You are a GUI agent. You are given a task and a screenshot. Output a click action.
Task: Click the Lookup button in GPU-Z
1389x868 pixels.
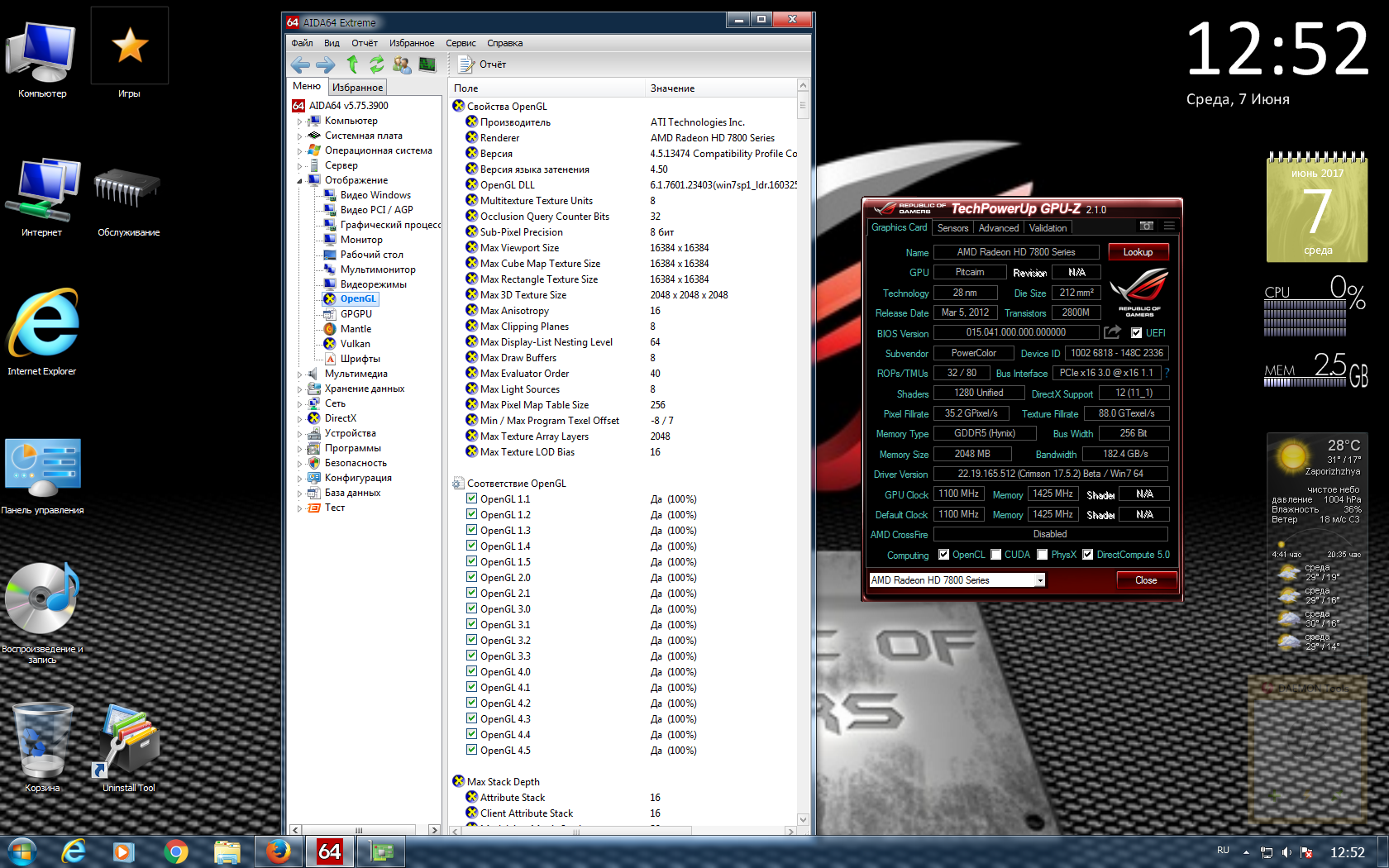[1138, 252]
